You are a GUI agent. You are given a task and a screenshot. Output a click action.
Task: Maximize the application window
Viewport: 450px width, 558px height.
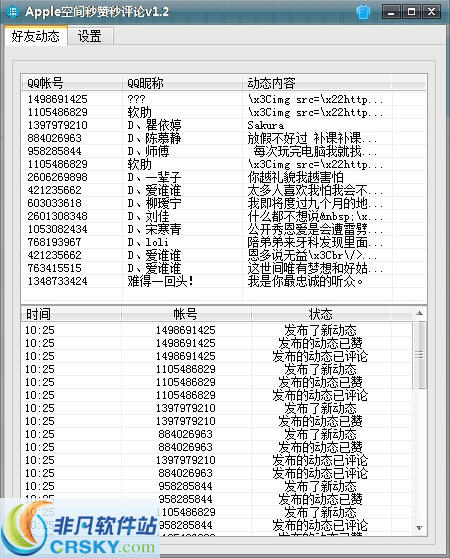411,12
